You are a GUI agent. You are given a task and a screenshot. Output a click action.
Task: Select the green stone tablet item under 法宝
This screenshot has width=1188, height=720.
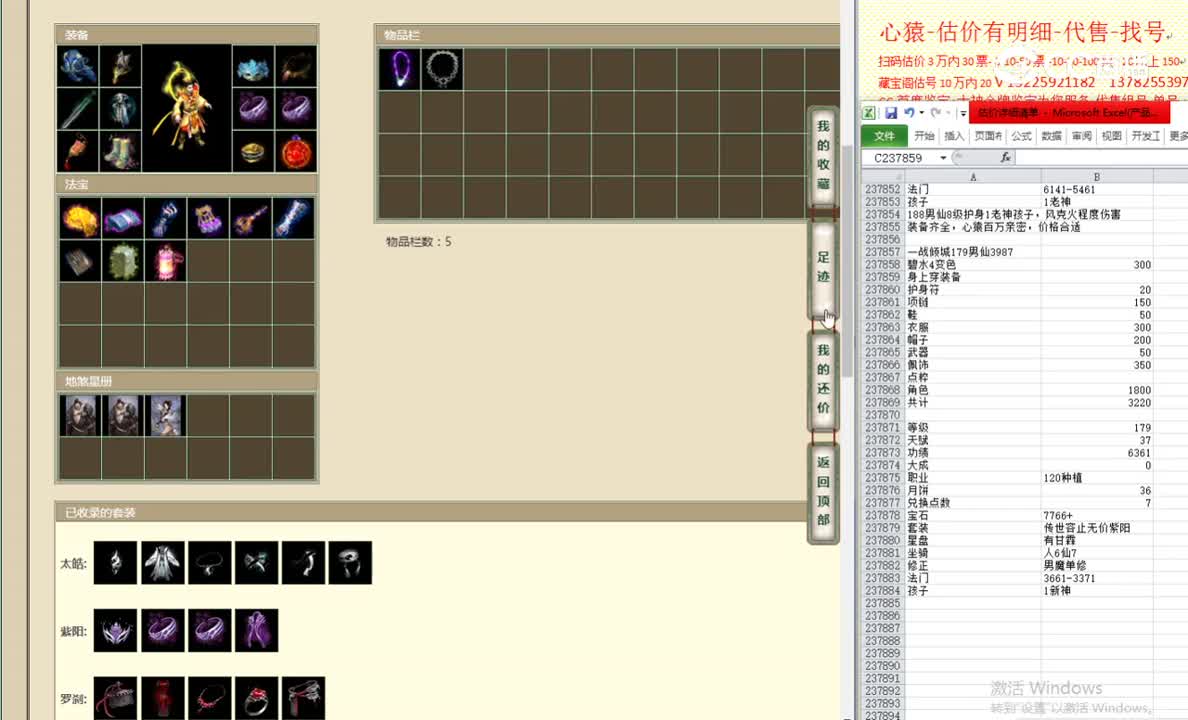click(123, 261)
